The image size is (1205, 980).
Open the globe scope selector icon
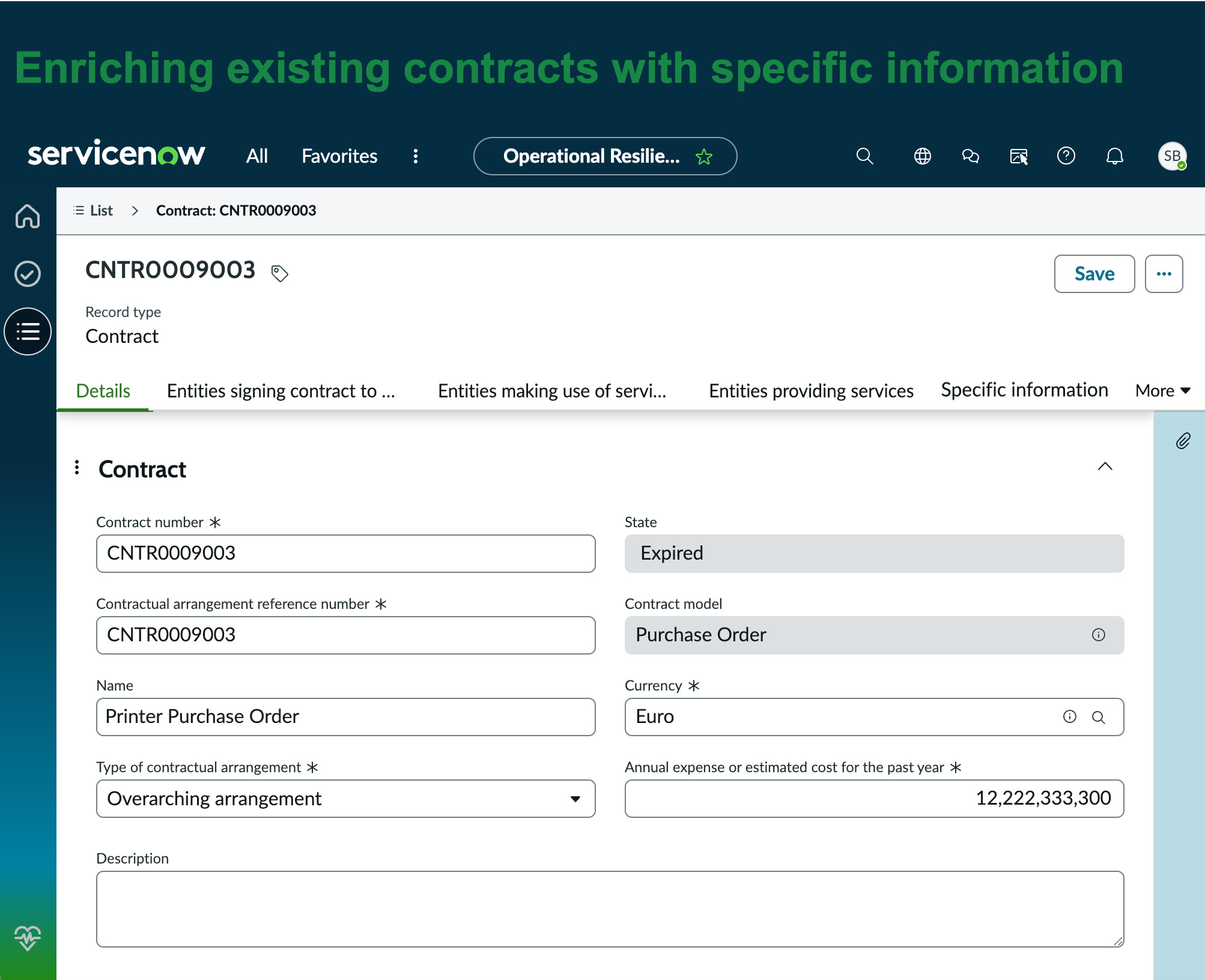(x=922, y=156)
